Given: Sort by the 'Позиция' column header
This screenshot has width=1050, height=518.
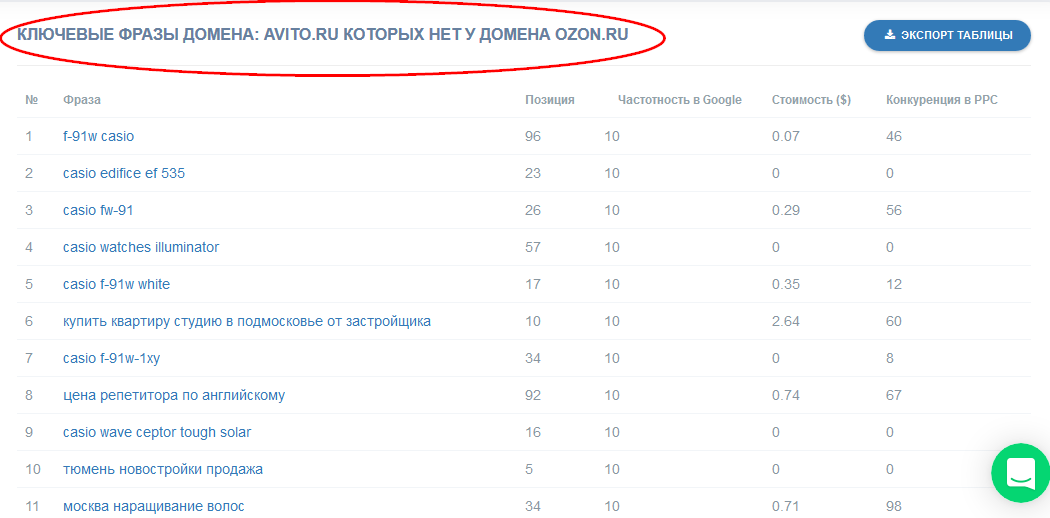Looking at the screenshot, I should 549,100.
